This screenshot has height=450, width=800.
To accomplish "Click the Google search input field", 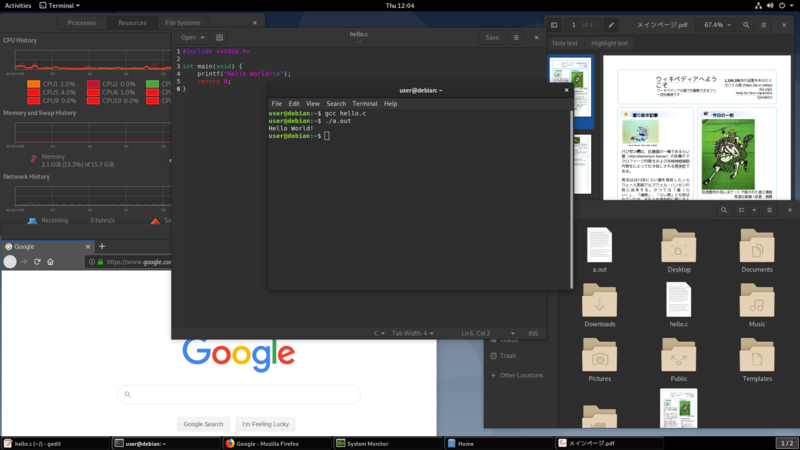I will pos(239,394).
